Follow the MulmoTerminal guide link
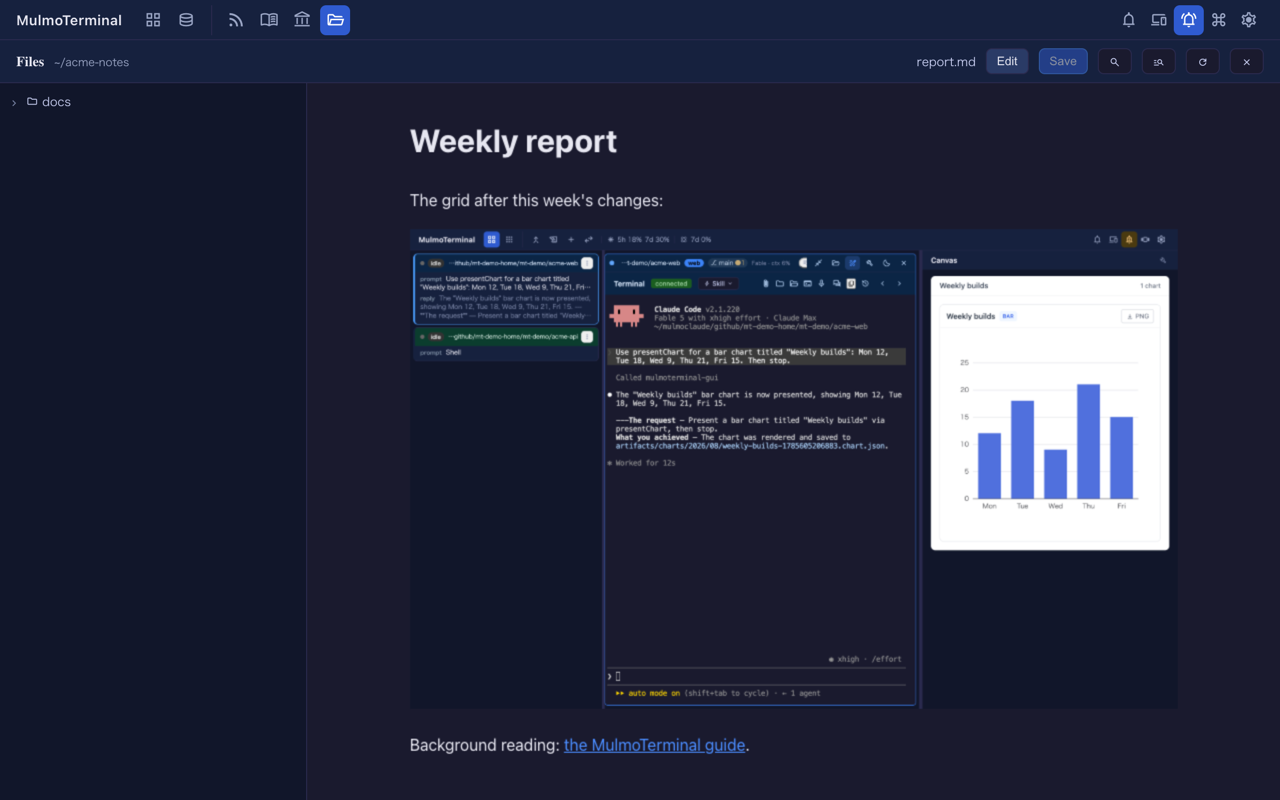This screenshot has height=800, width=1280. (654, 745)
